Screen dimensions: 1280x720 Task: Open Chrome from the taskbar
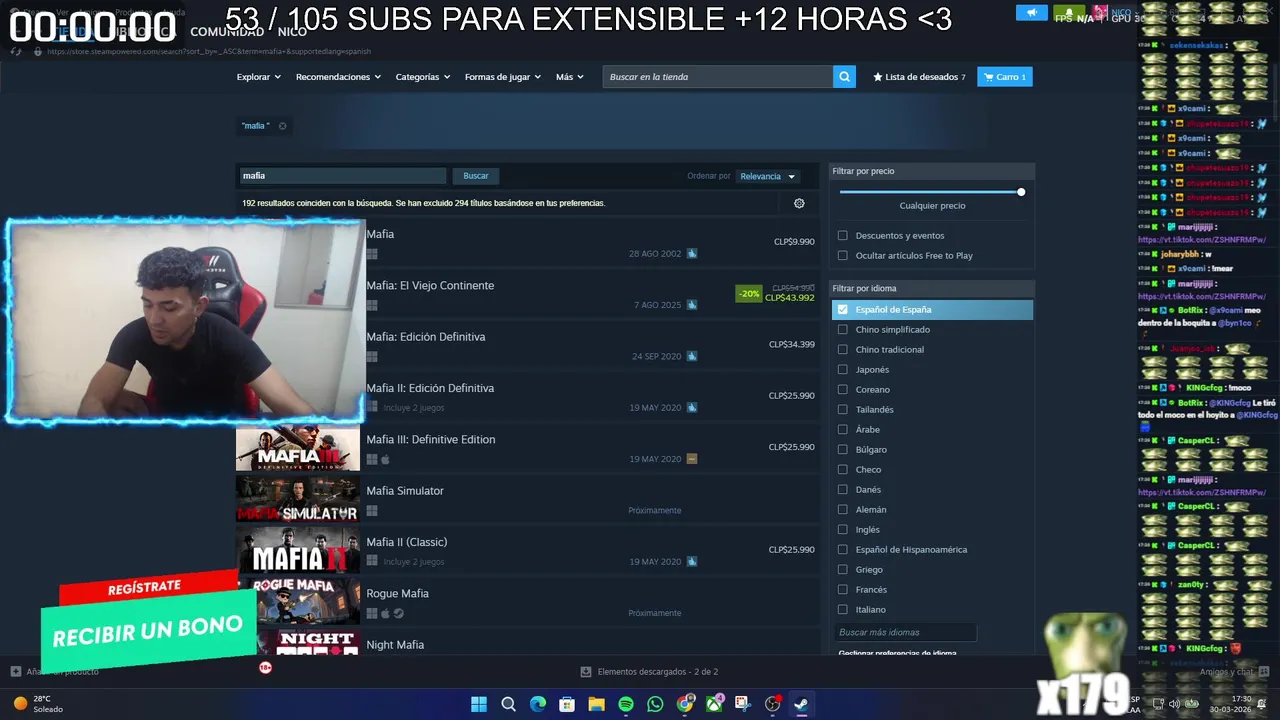pos(685,704)
